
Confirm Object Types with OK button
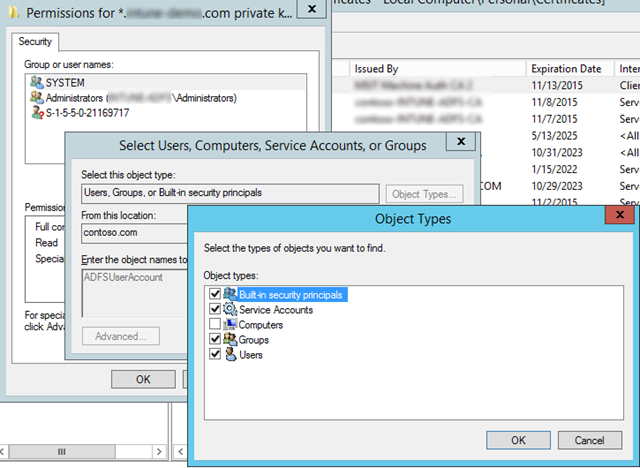(x=518, y=440)
